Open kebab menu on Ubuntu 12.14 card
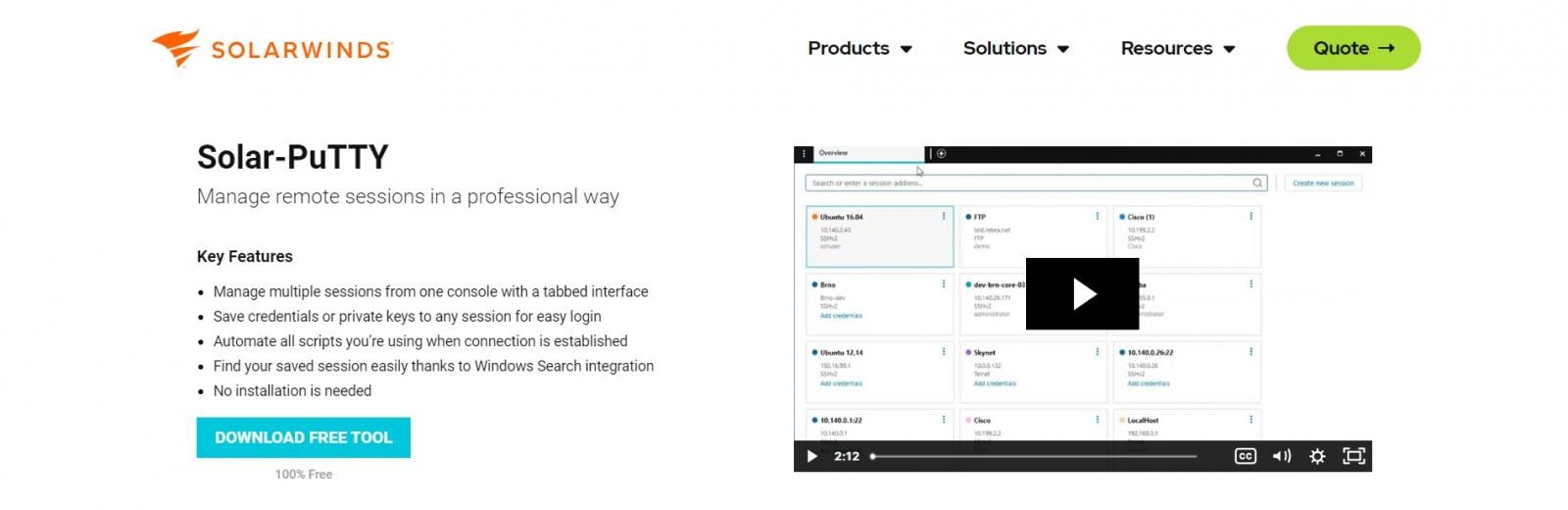 (944, 352)
